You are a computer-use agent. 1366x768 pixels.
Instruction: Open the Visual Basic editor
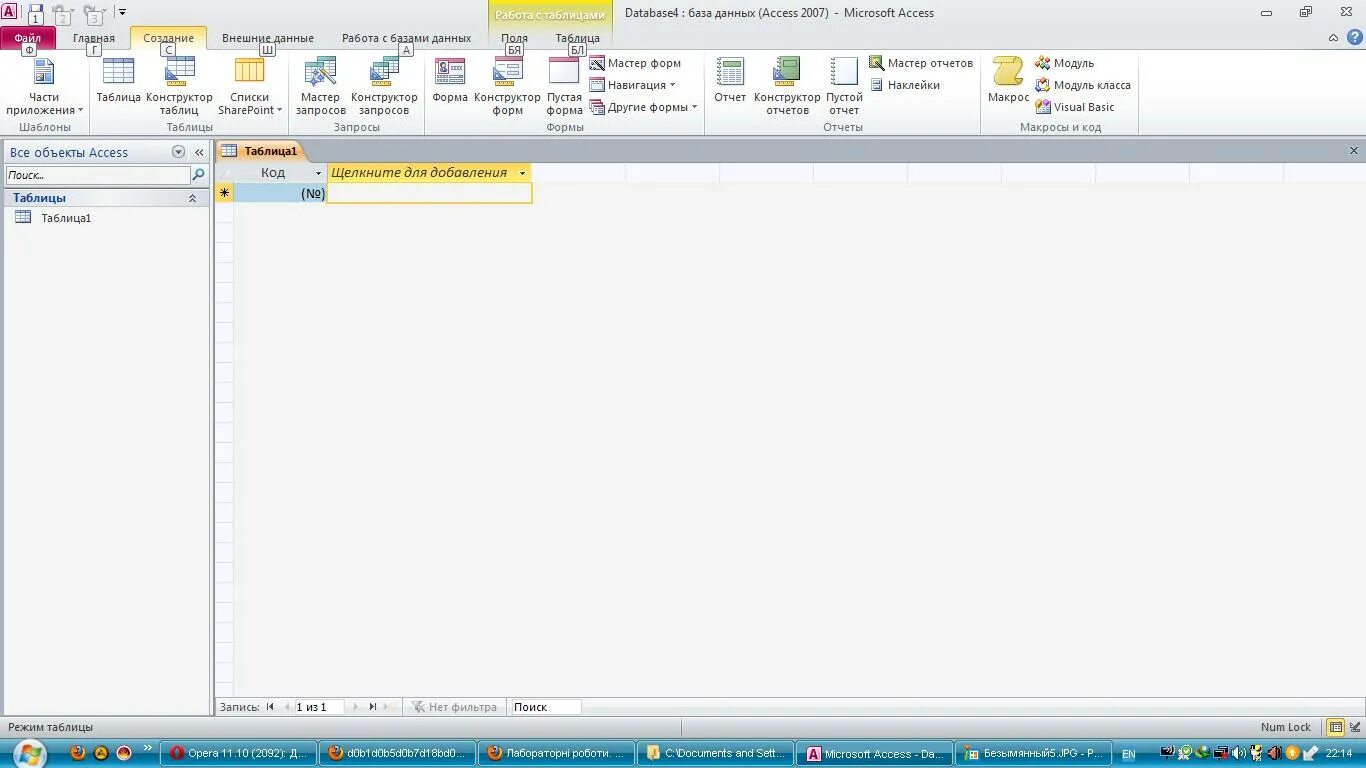tap(1075, 107)
